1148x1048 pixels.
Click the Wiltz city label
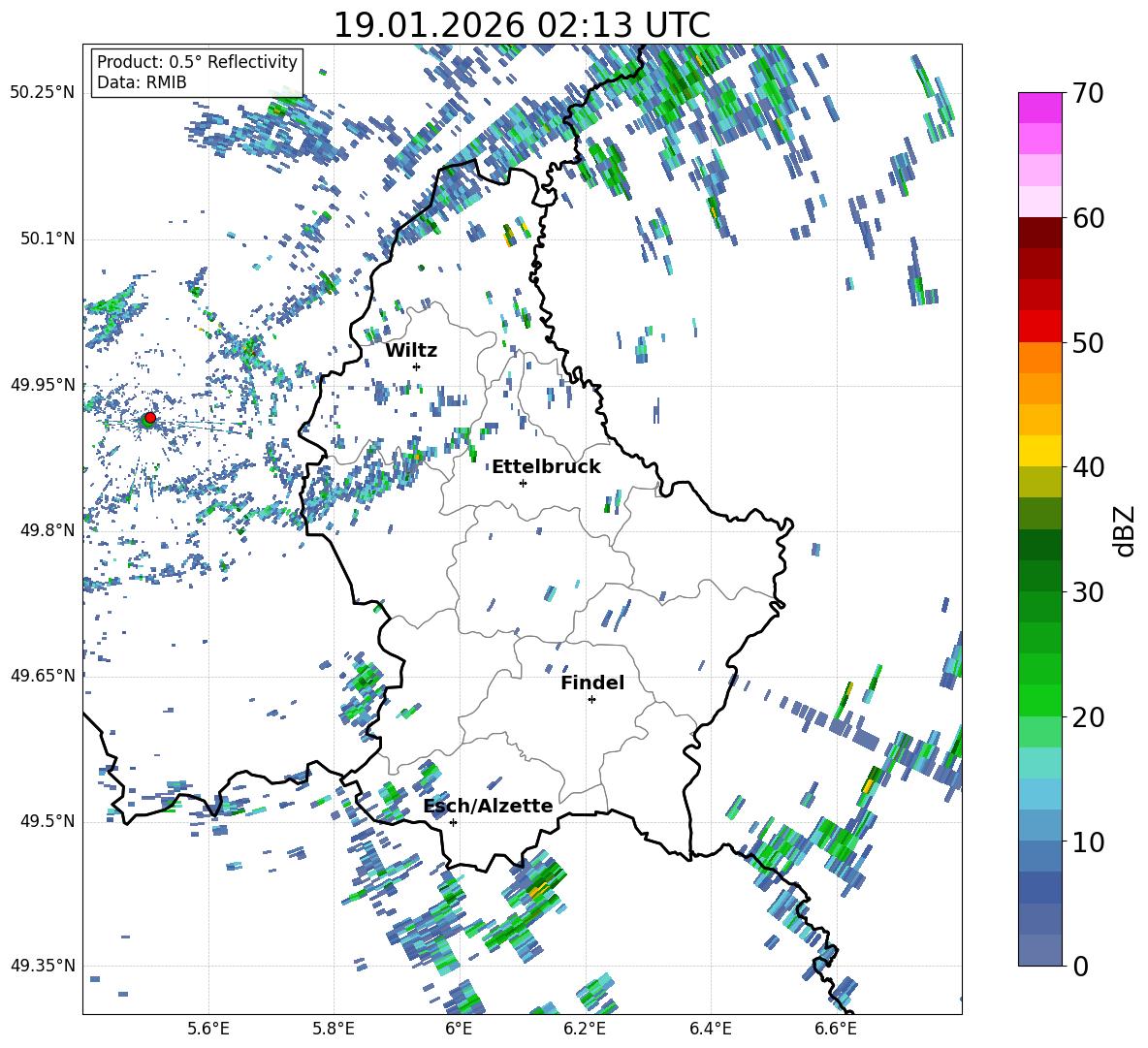[411, 351]
